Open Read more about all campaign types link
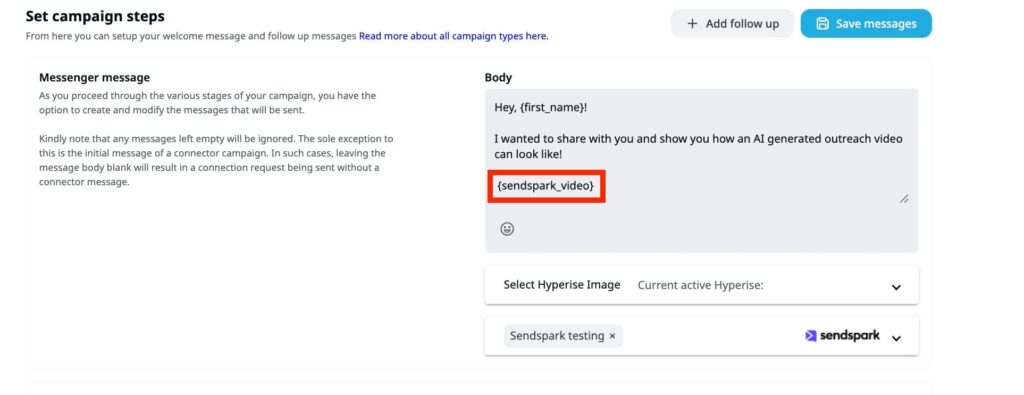Image resolution: width=1024 pixels, height=395 pixels. pyautogui.click(x=454, y=37)
